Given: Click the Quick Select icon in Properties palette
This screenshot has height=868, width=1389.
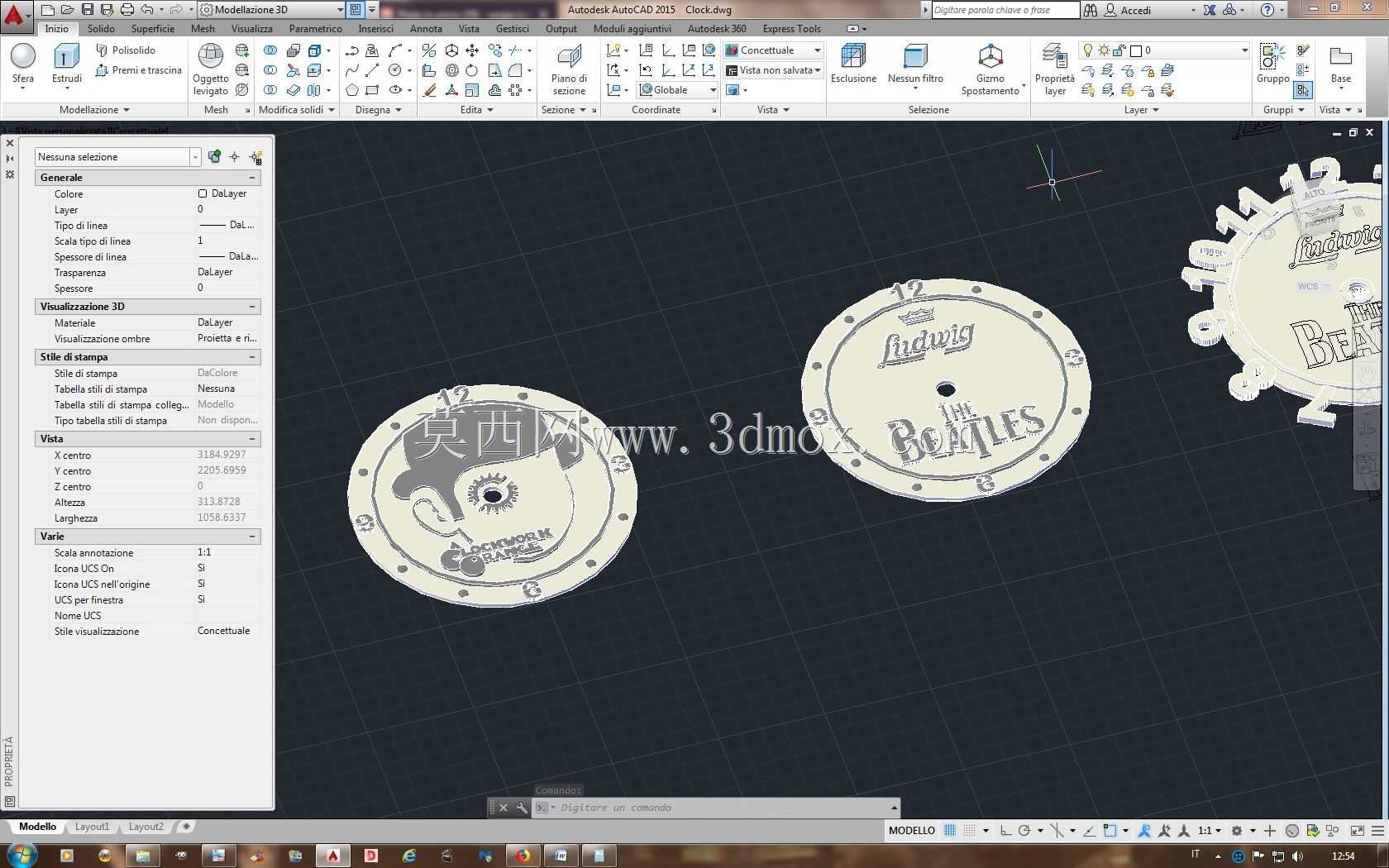Looking at the screenshot, I should [x=255, y=157].
